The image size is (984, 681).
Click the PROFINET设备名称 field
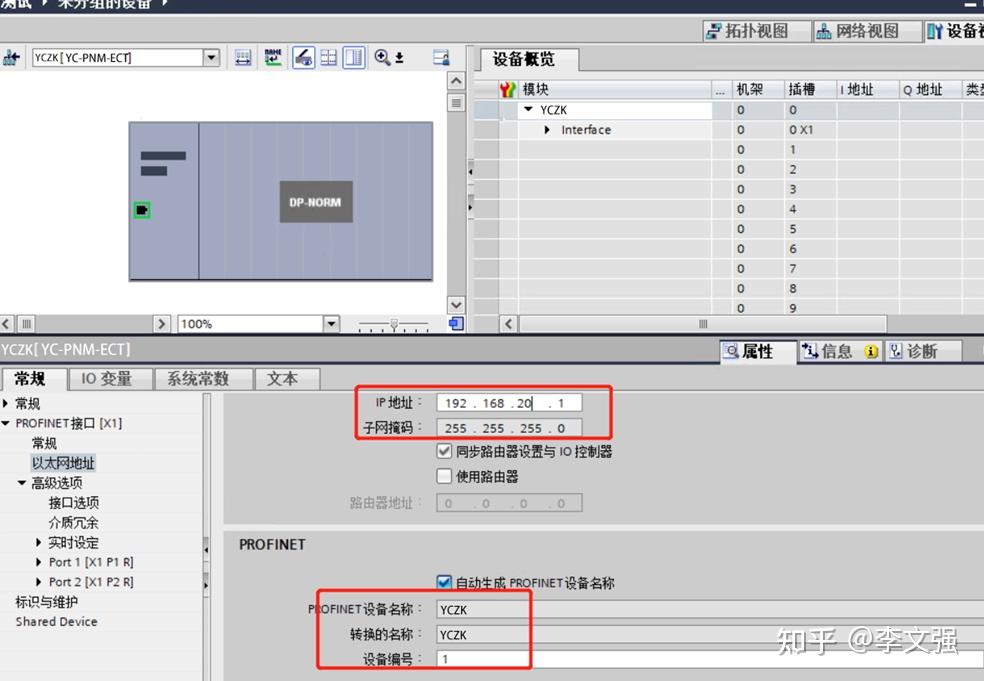click(710, 609)
